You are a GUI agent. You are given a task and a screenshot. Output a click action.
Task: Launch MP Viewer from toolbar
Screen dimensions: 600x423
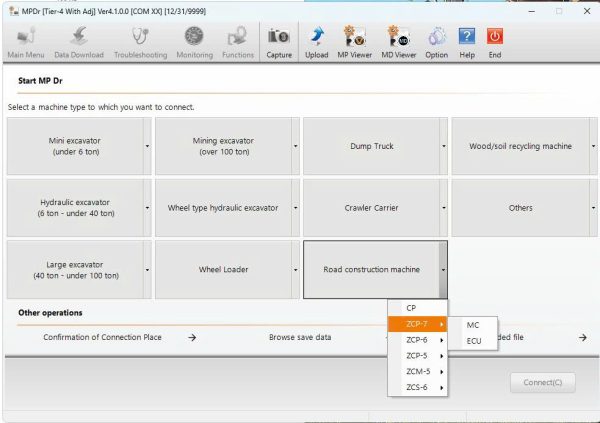354,42
